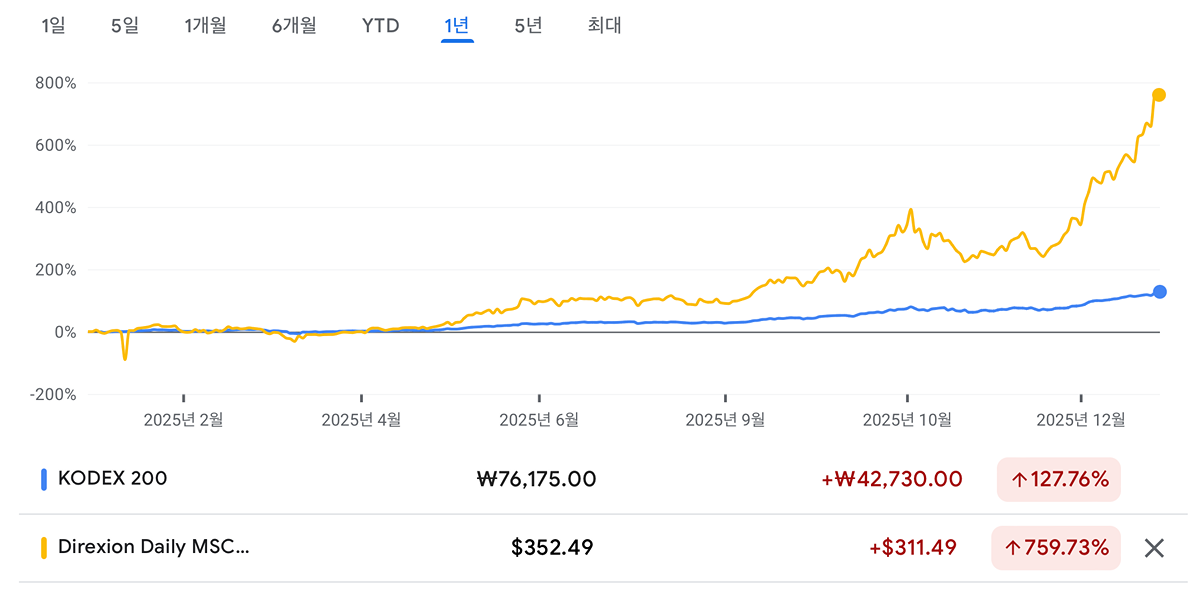Viewport: 1200px width, 592px height.
Task: Click the blue endpoint dot on chart
Action: (1159, 292)
